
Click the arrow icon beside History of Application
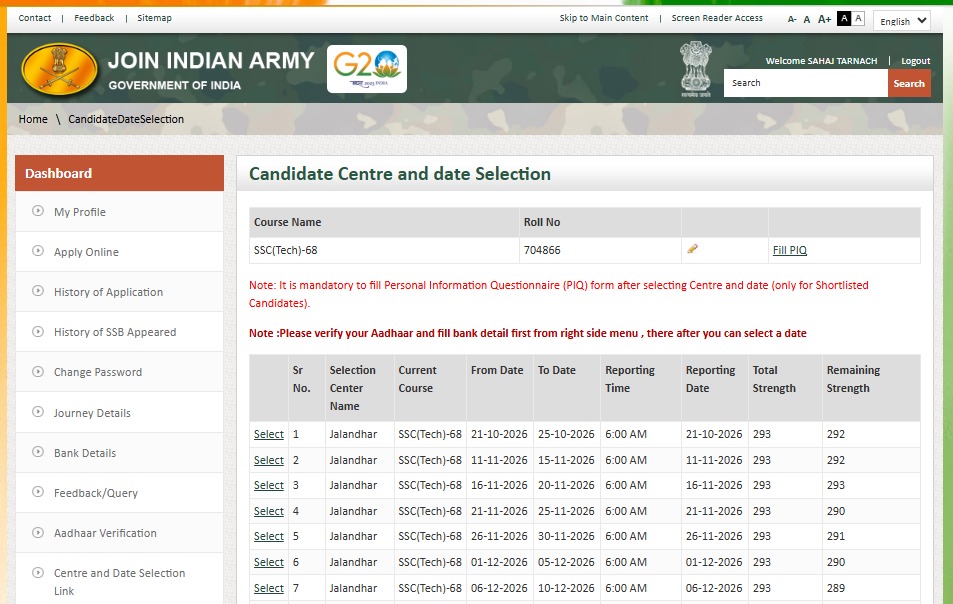tap(38, 291)
